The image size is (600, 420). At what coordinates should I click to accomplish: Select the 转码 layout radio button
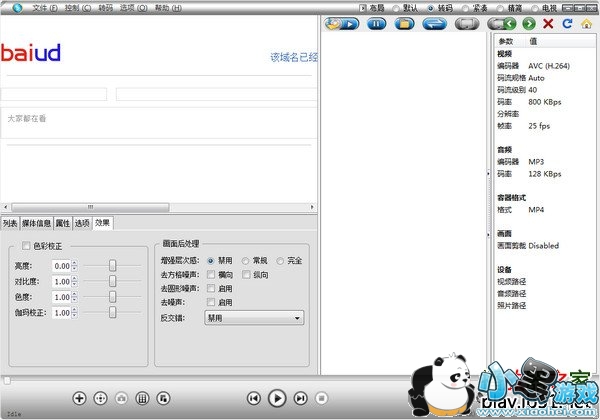tap(430, 8)
